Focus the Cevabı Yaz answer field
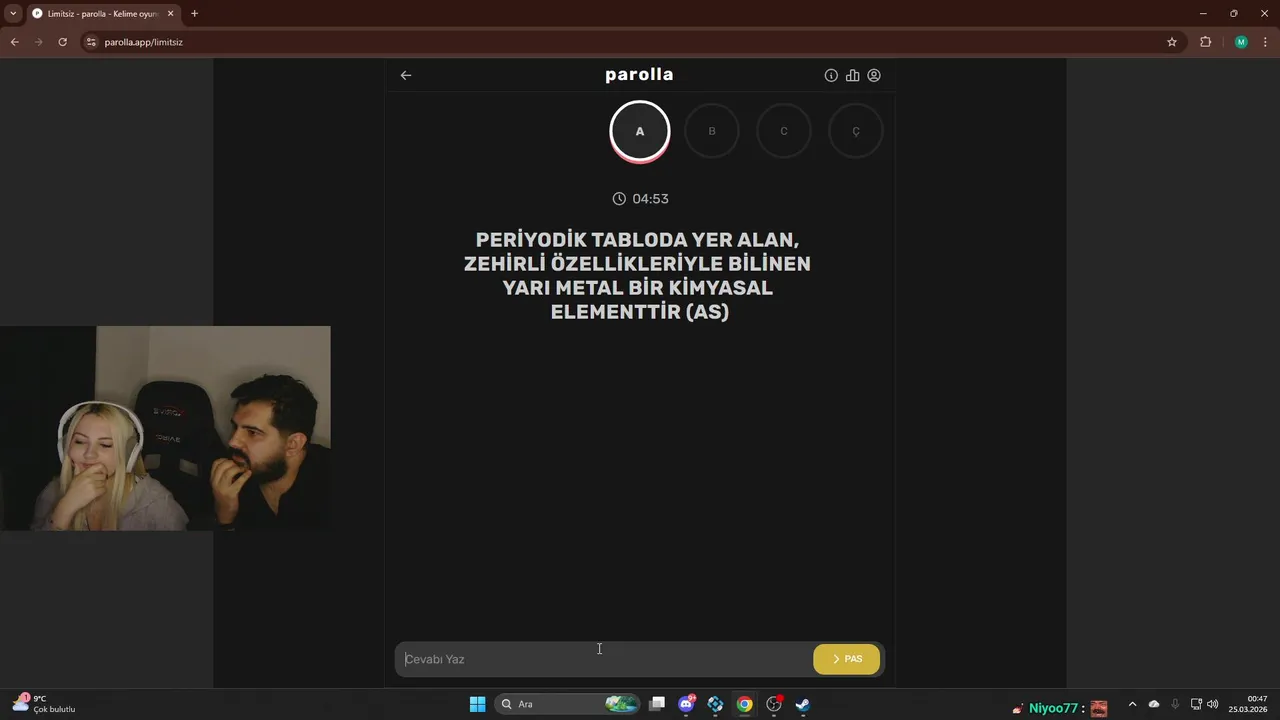 (603, 659)
